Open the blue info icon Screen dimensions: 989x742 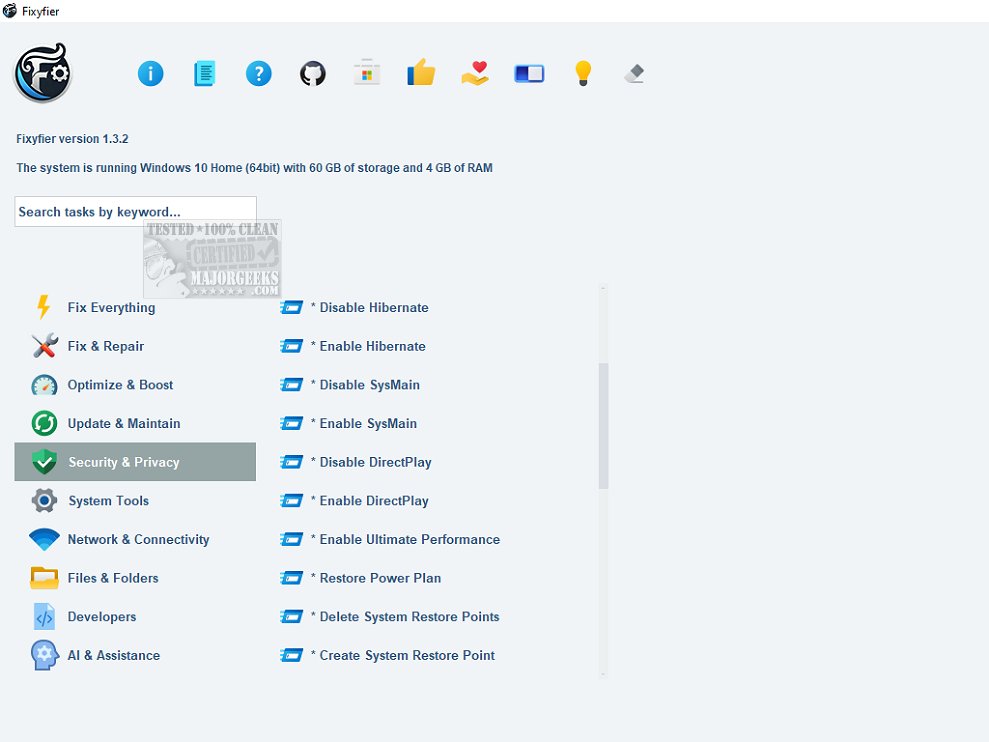click(150, 74)
